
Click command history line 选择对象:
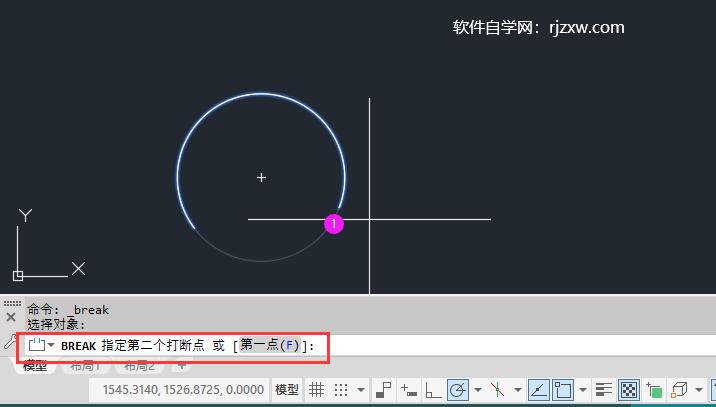(56, 324)
